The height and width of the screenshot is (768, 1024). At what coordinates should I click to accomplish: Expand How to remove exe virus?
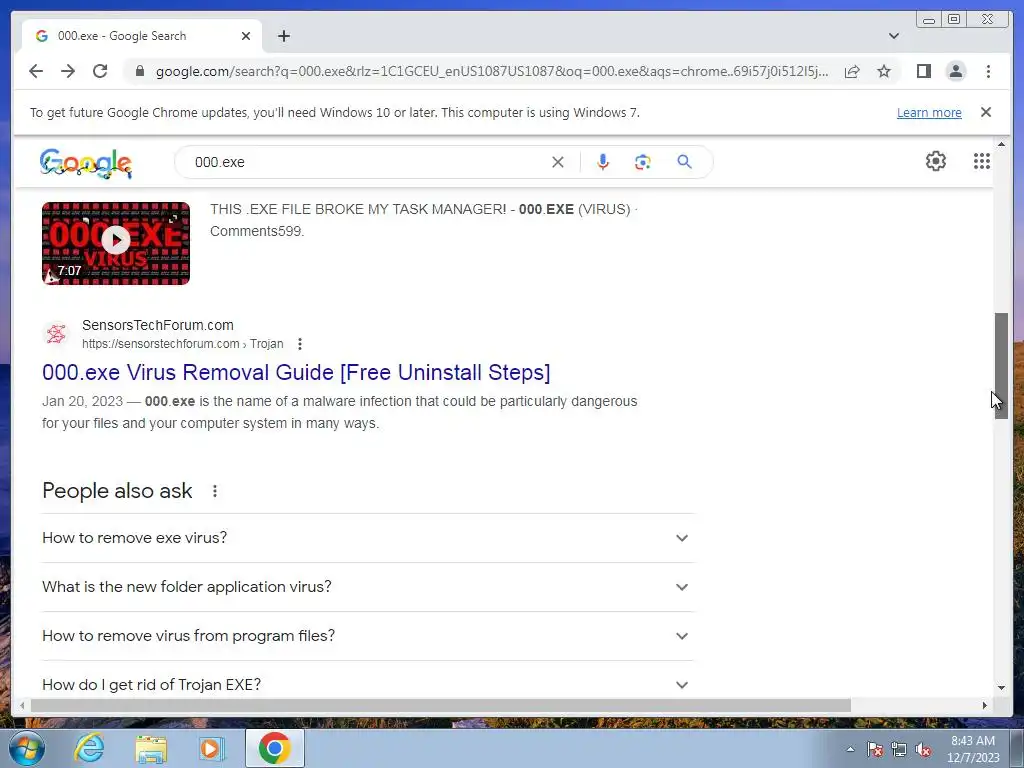[368, 538]
